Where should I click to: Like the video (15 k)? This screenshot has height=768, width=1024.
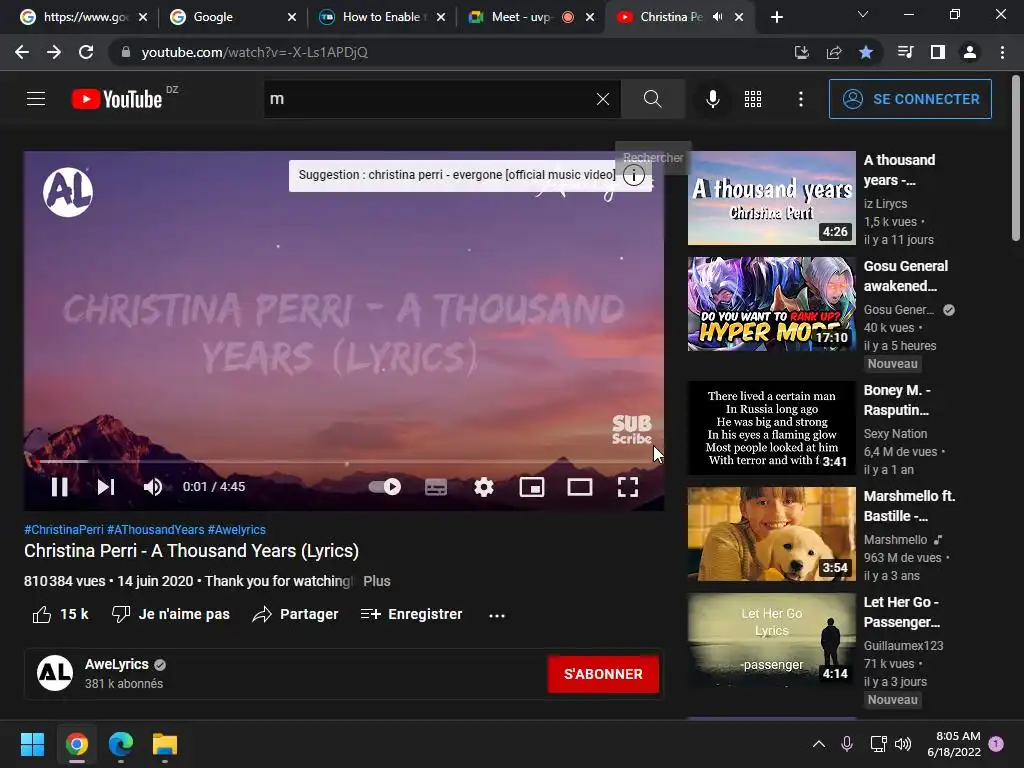(x=61, y=615)
